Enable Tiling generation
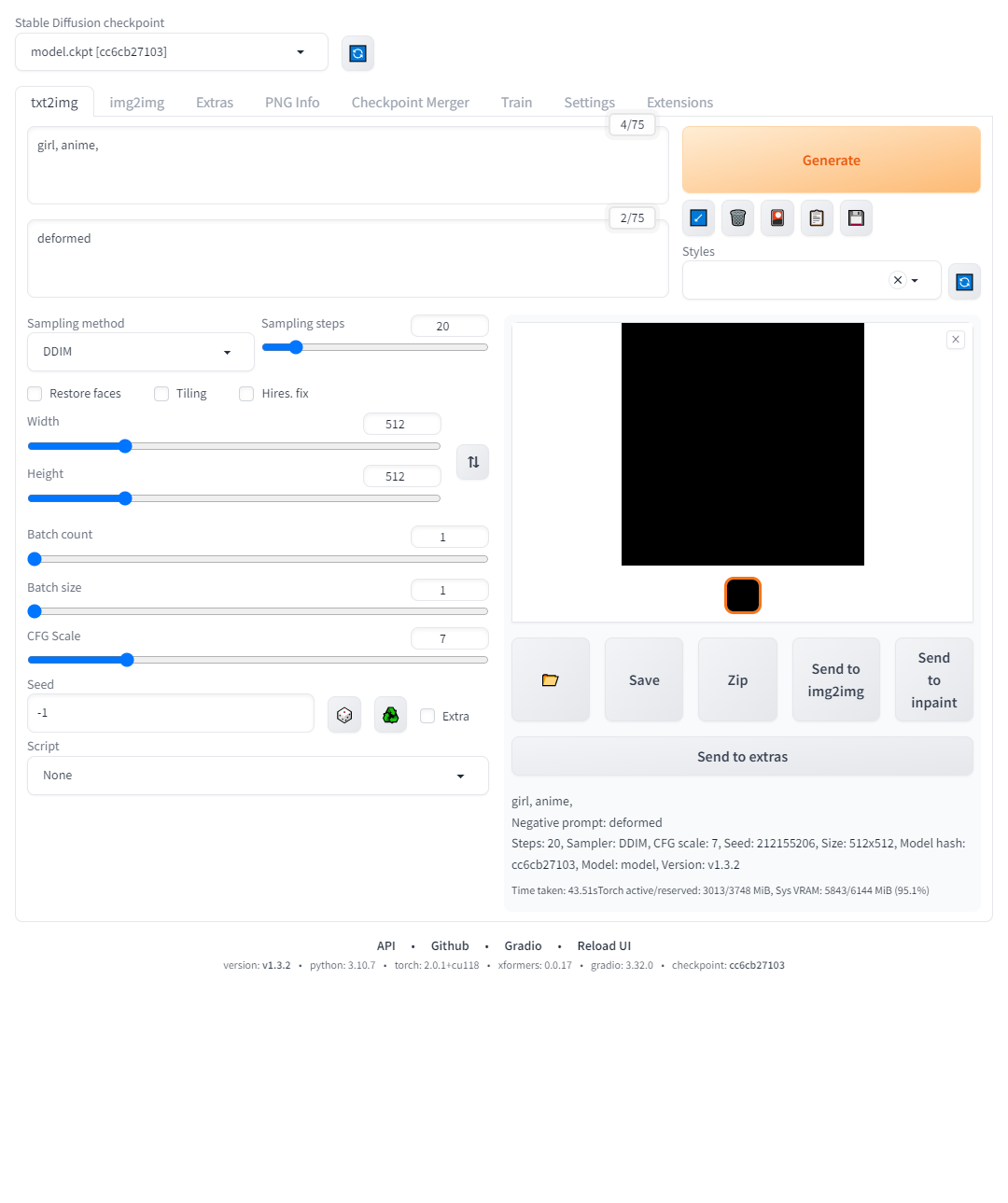Screen dimensions: 1008x1203 point(161,394)
